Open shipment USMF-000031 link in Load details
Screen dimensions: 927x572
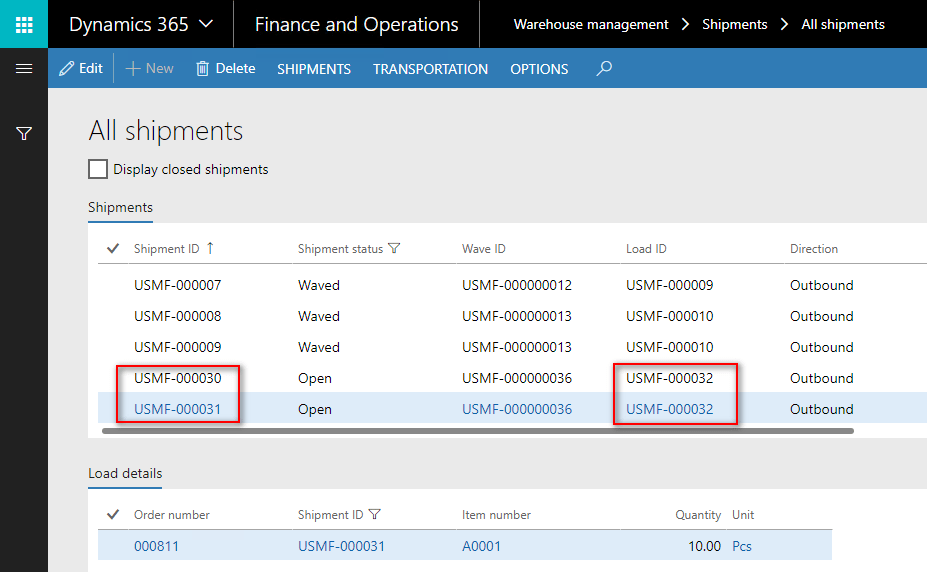(x=341, y=546)
